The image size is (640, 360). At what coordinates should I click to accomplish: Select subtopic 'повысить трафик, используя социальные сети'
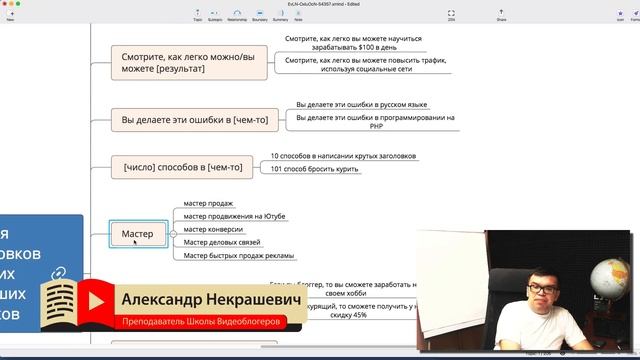pos(366,64)
